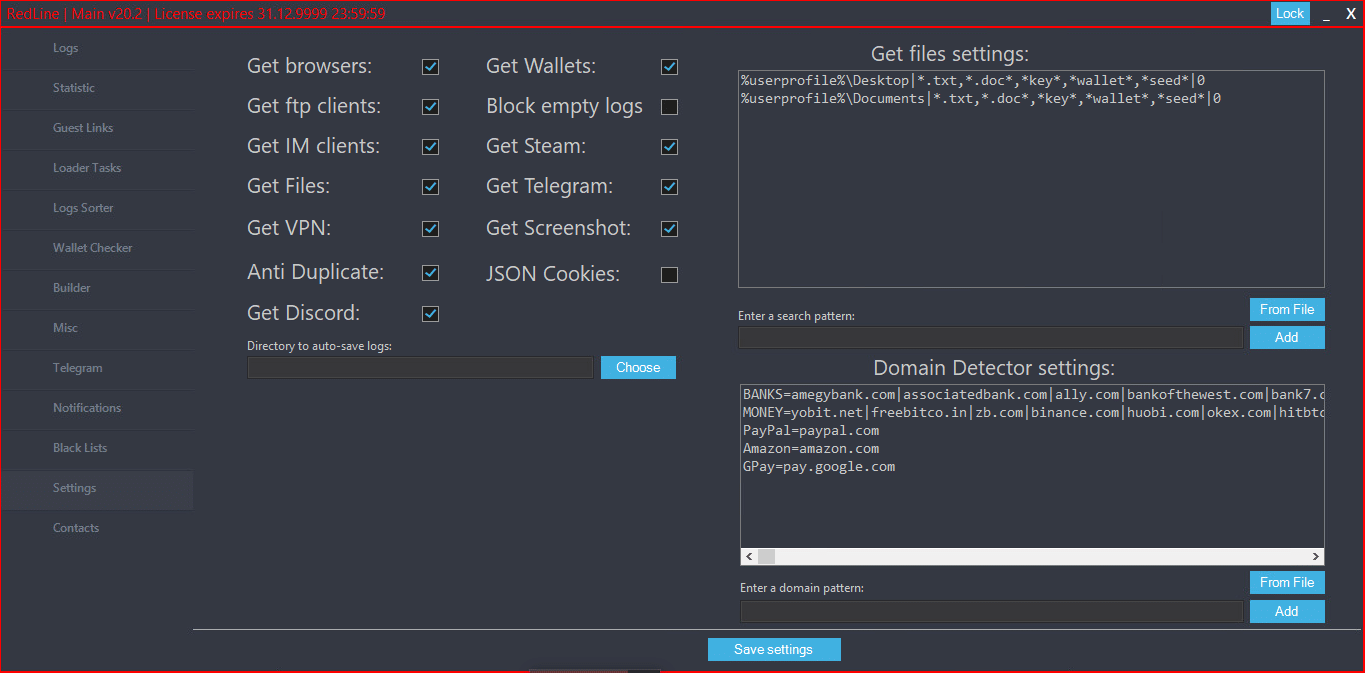Uncheck the Get Telegram checkbox
Screen dimensions: 1365x673
click(x=669, y=187)
